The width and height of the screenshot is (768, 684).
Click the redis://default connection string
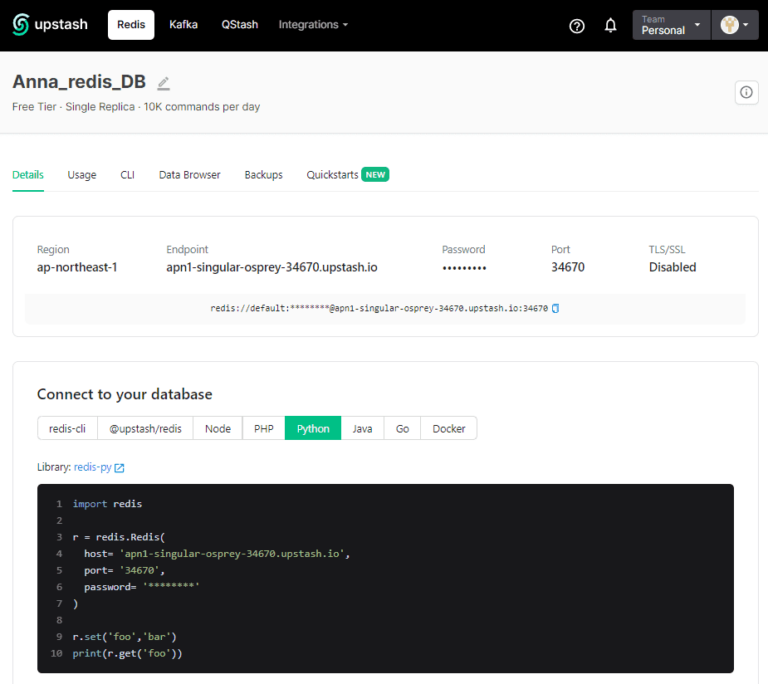(x=379, y=308)
